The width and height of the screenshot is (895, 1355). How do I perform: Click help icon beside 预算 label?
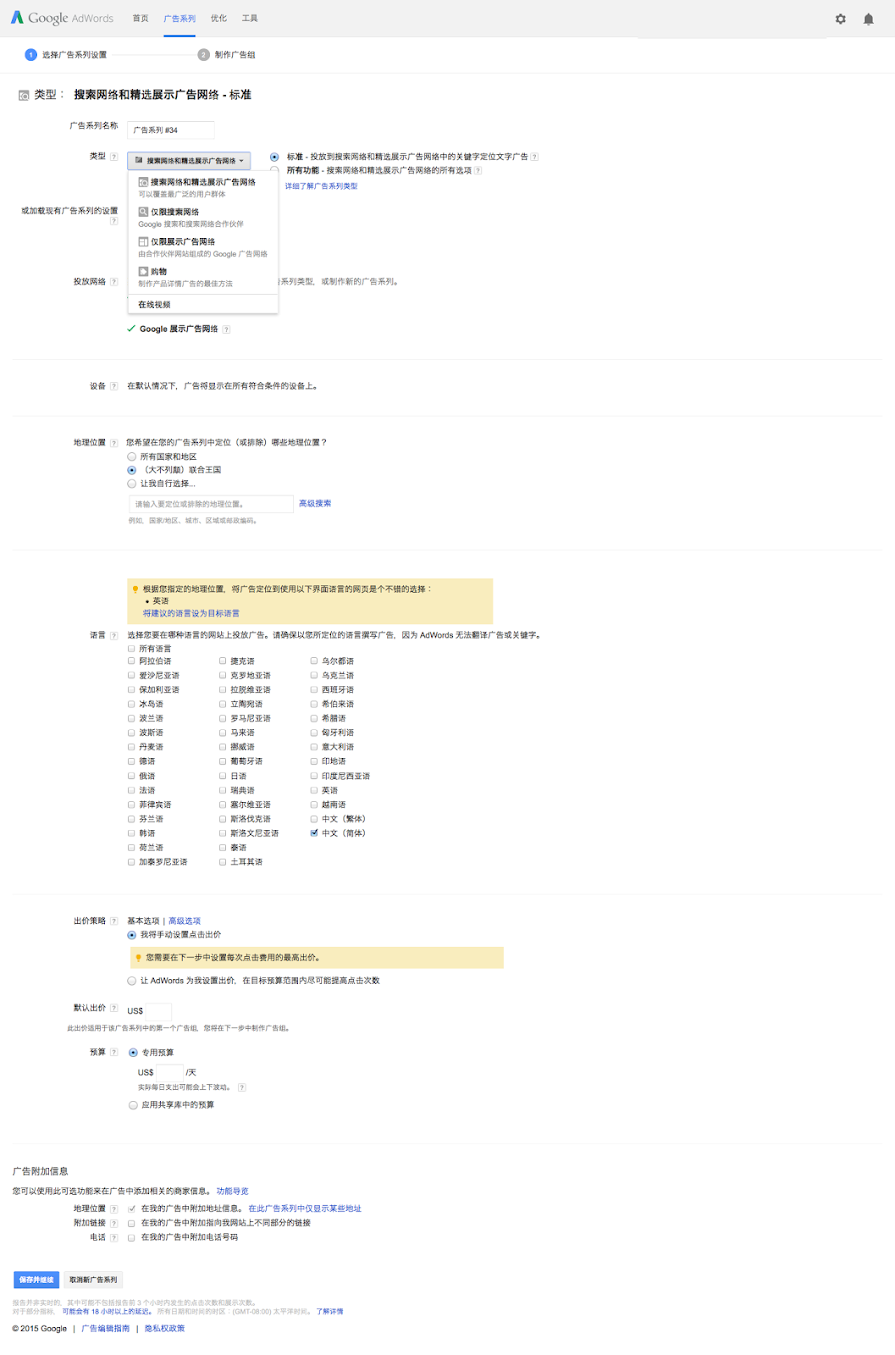tap(114, 1052)
